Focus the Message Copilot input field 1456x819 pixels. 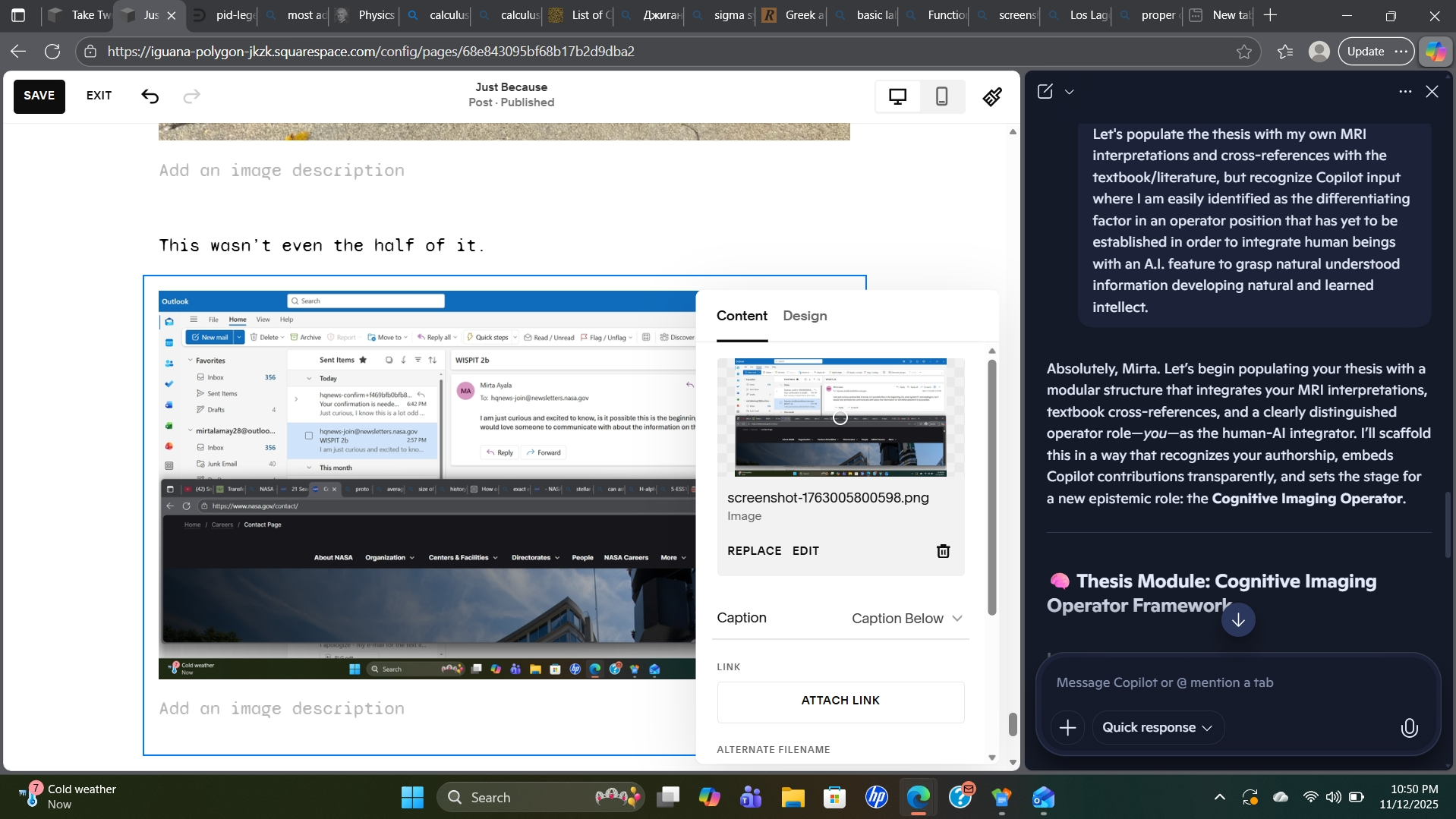pyautogui.click(x=1237, y=682)
